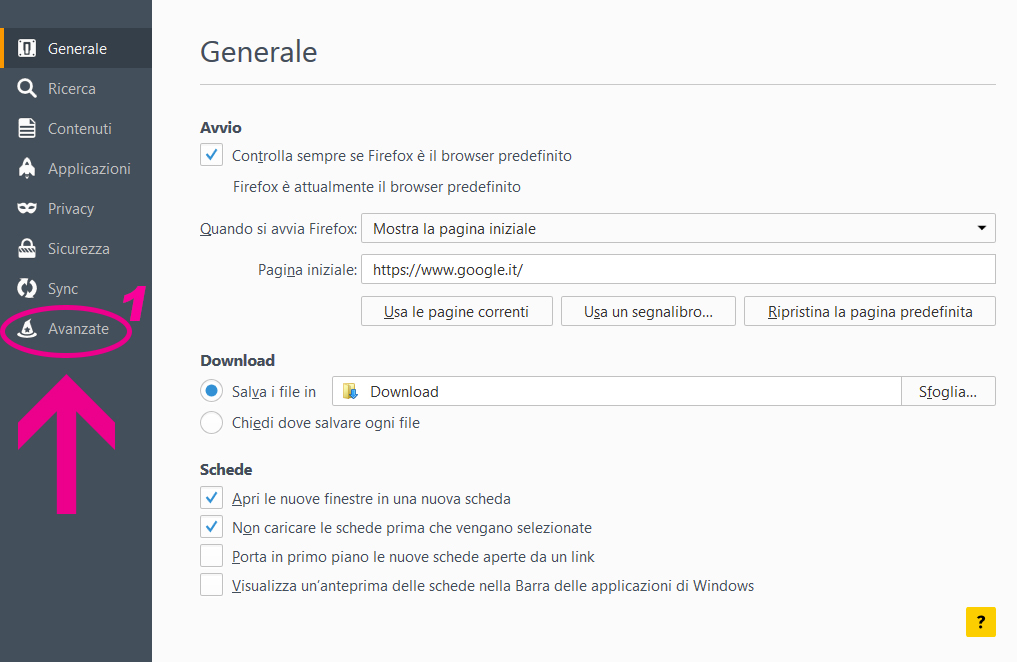Open the Avanzate panel
The image size is (1017, 662).
(x=76, y=329)
